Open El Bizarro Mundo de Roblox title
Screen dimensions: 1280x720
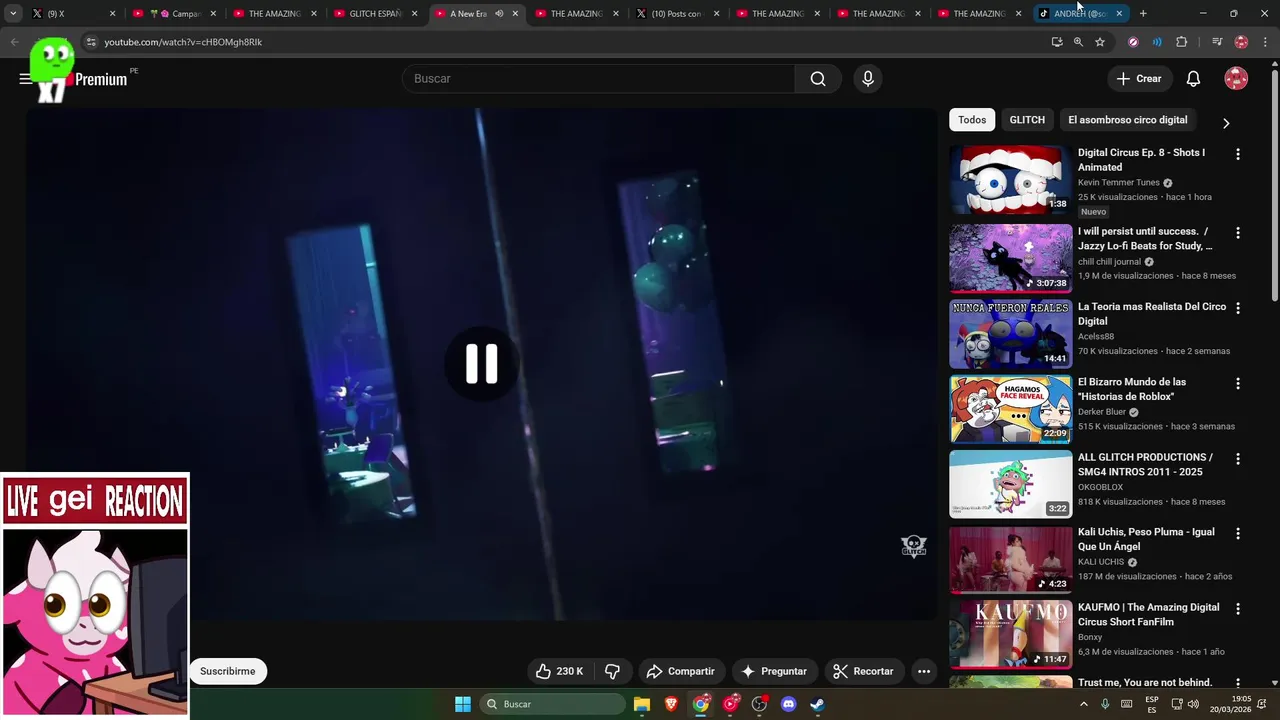[1132, 389]
